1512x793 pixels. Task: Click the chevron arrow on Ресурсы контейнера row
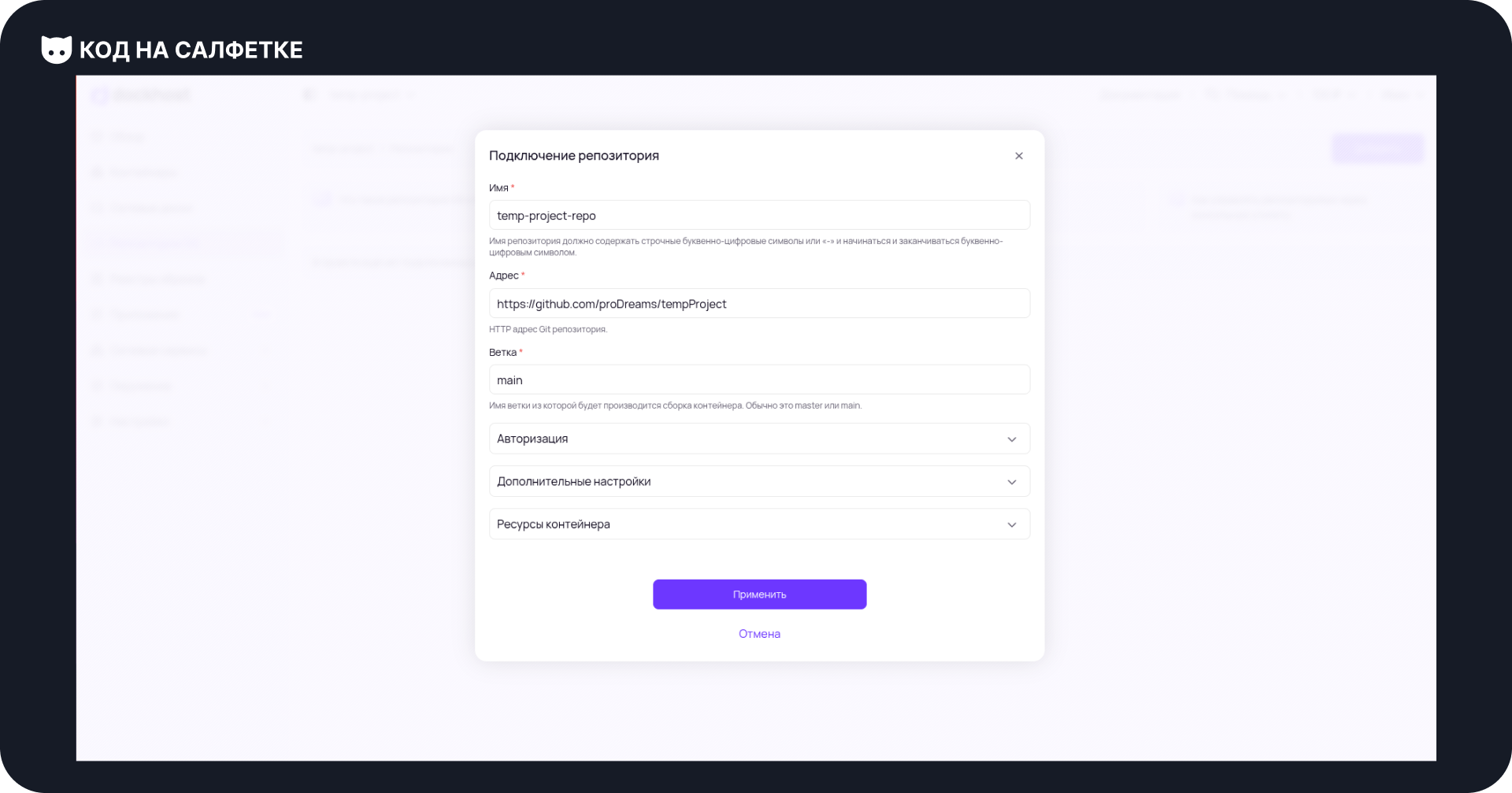[1012, 524]
